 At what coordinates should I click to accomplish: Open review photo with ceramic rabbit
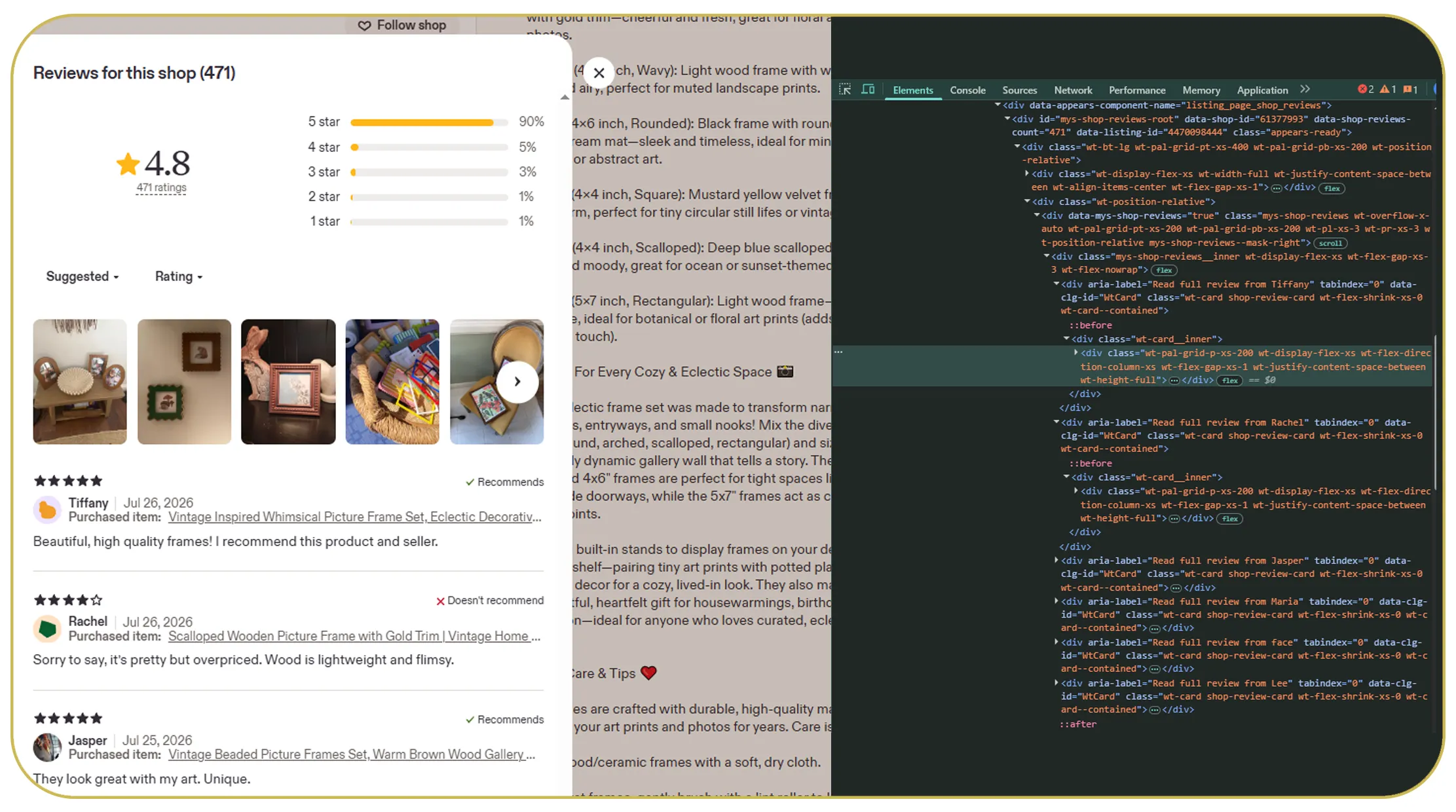288,381
